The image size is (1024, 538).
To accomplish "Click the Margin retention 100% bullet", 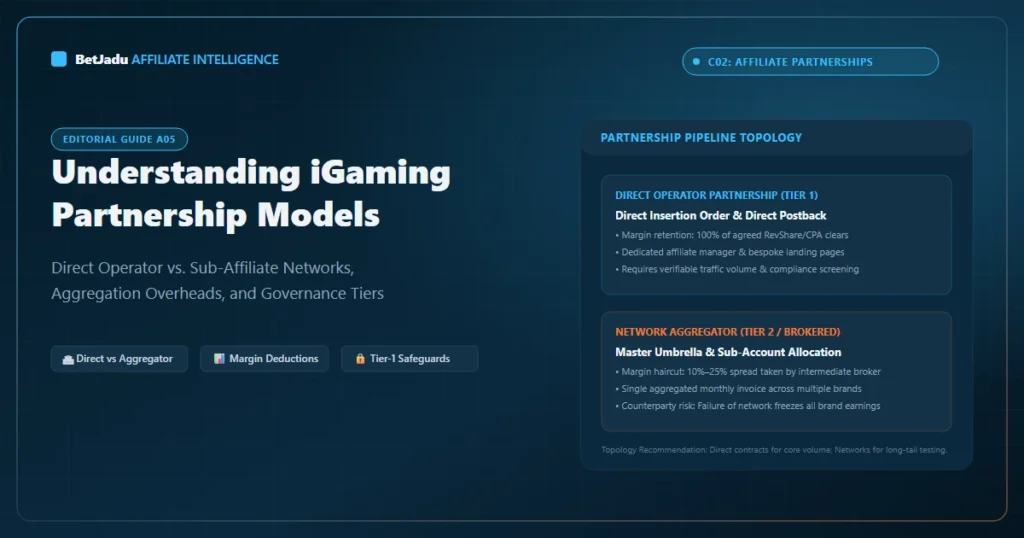I will click(732, 235).
